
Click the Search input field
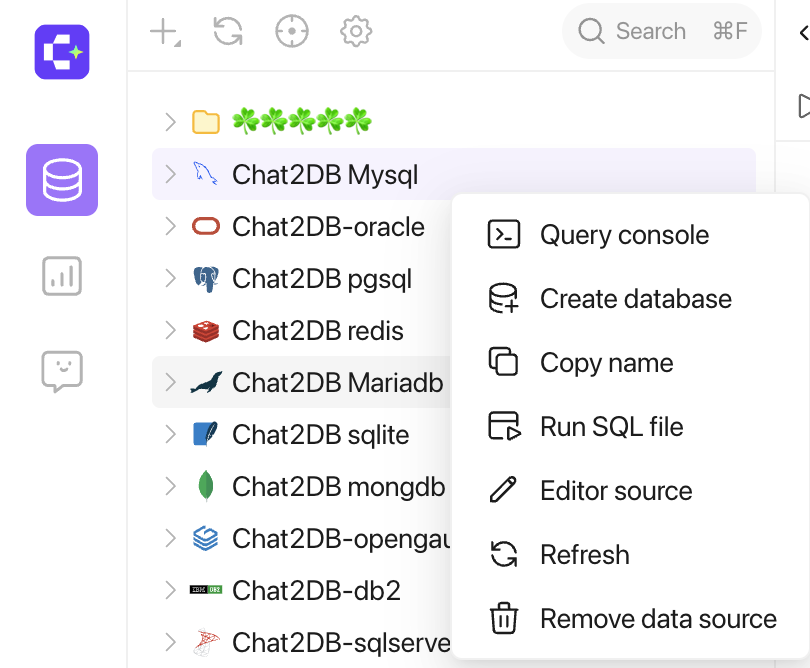tap(662, 31)
